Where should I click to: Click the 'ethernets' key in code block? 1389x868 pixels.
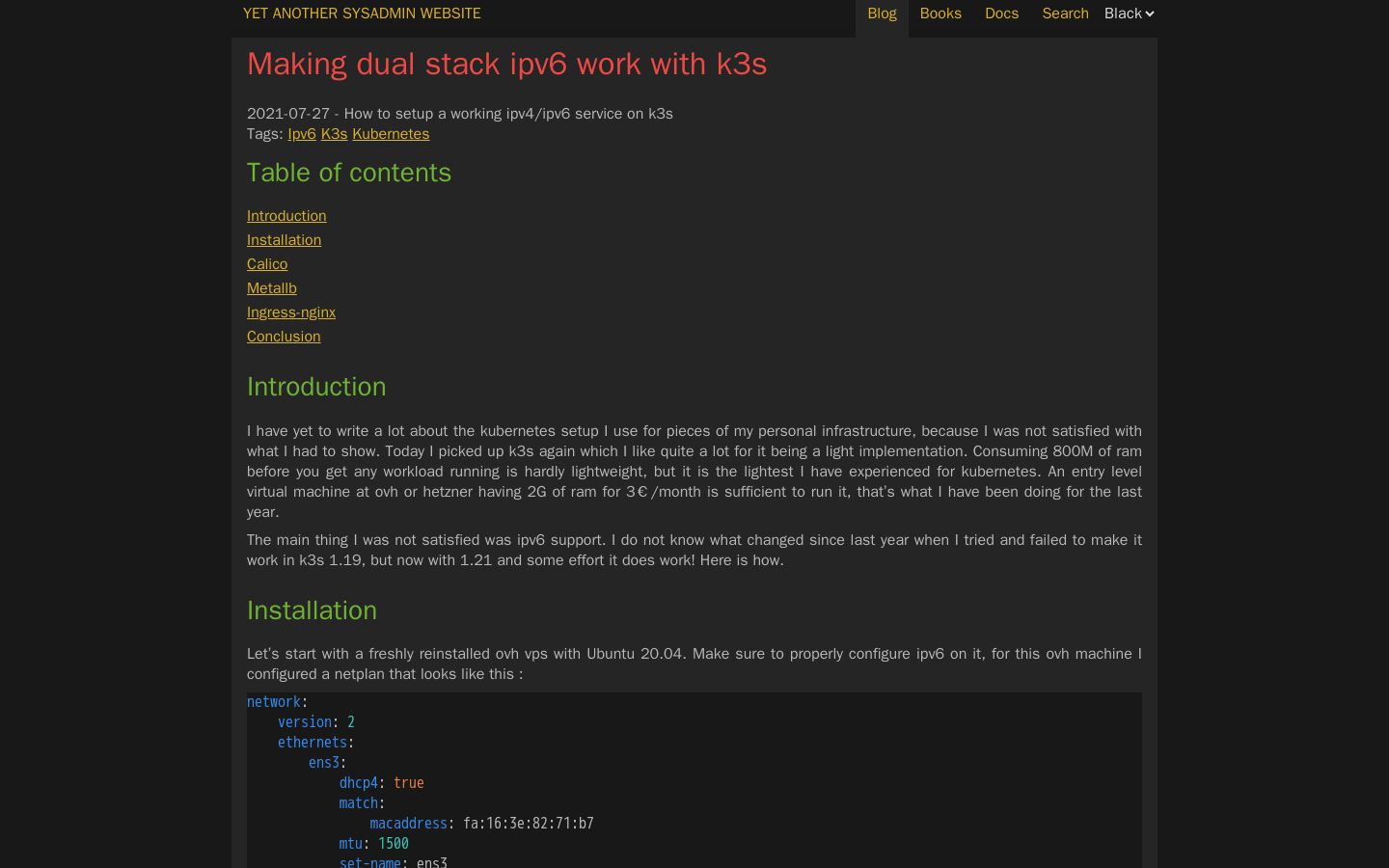point(313,743)
